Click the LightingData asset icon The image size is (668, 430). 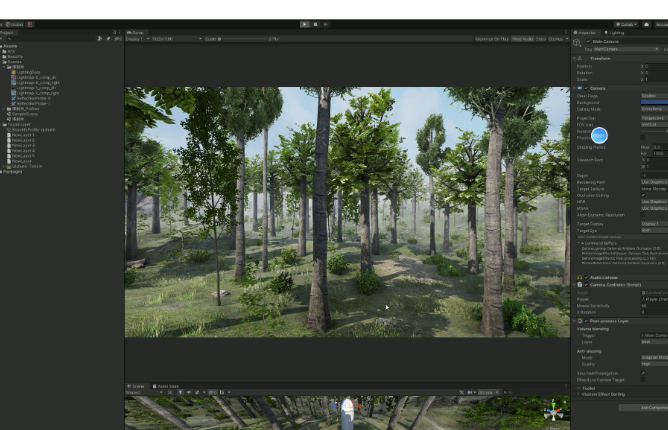coord(15,72)
